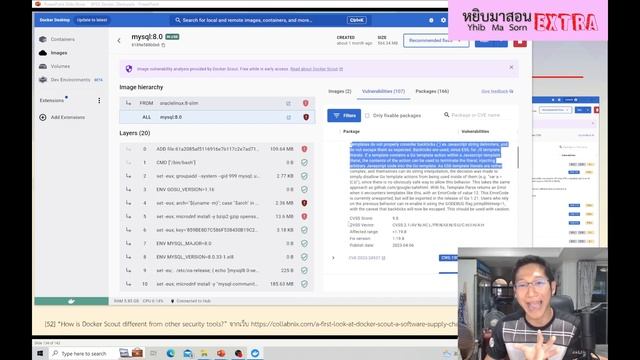Click vulnerability shield on layer 0 ADD file
Viewport: 640px width, 360px height.
point(304,149)
